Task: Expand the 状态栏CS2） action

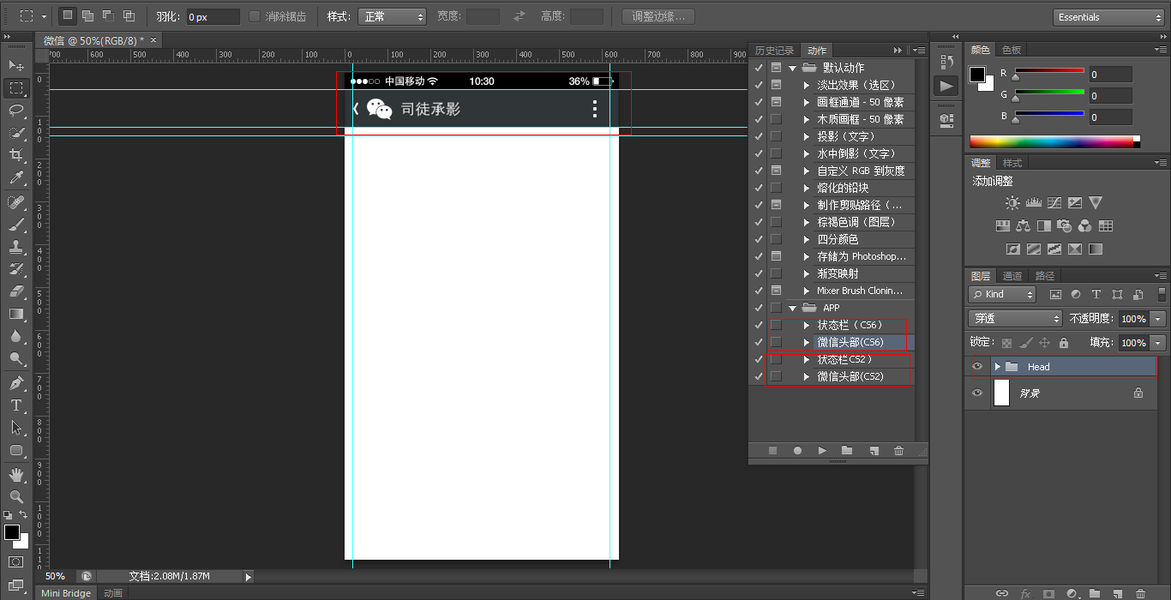Action: [807, 359]
